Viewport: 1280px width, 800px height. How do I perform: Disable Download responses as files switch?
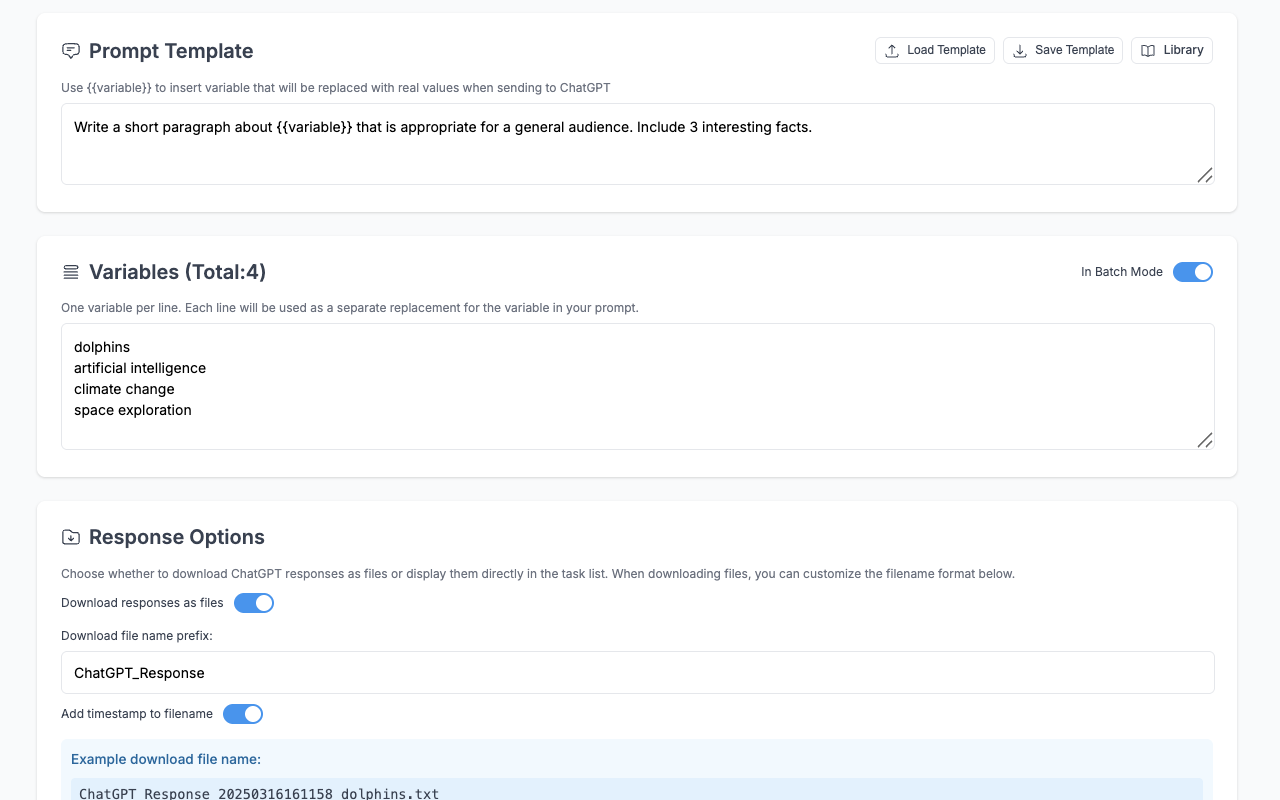click(x=254, y=603)
